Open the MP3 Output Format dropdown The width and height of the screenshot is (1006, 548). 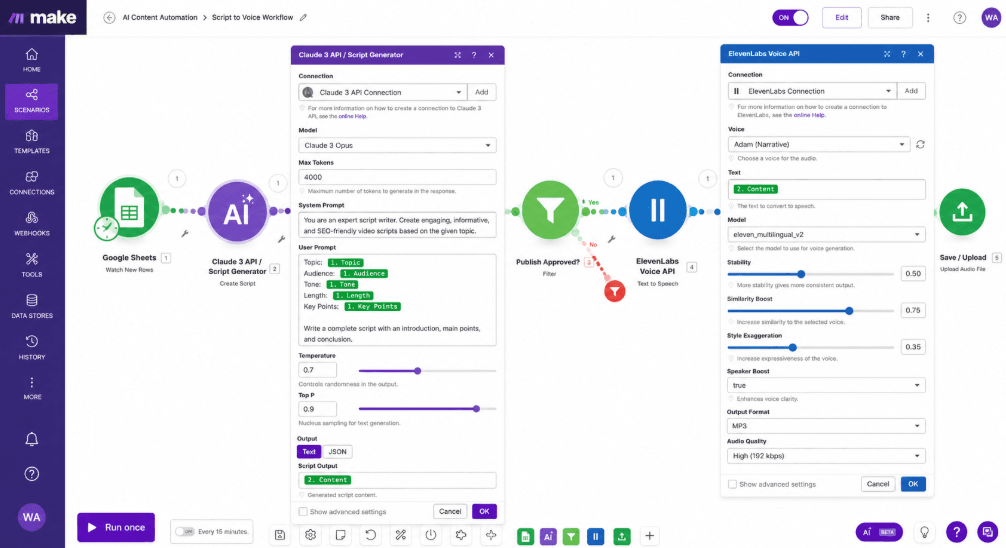(x=826, y=425)
